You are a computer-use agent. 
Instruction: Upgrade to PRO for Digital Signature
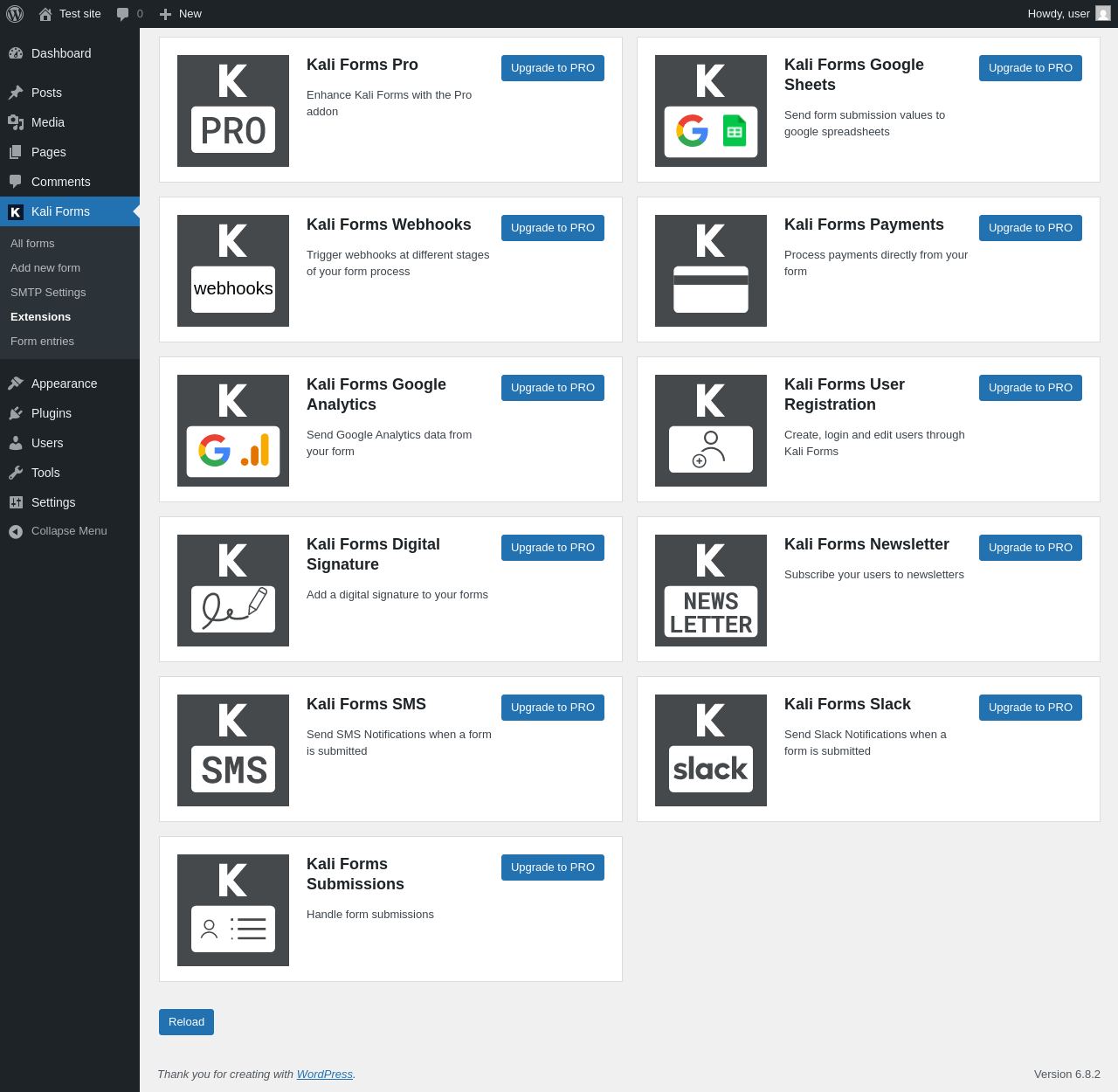[x=553, y=548]
